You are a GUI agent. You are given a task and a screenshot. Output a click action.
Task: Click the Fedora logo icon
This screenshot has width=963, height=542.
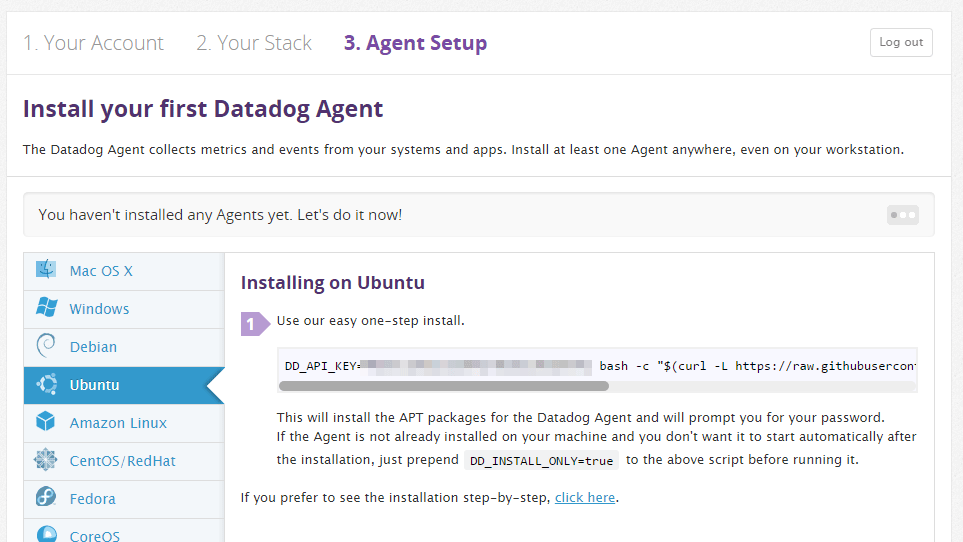coord(46,497)
